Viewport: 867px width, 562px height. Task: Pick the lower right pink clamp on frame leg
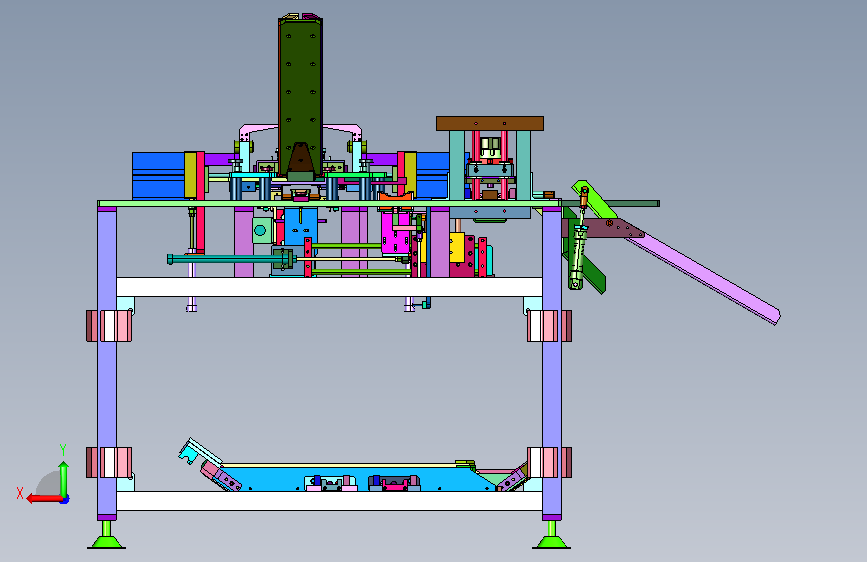pyautogui.click(x=549, y=462)
